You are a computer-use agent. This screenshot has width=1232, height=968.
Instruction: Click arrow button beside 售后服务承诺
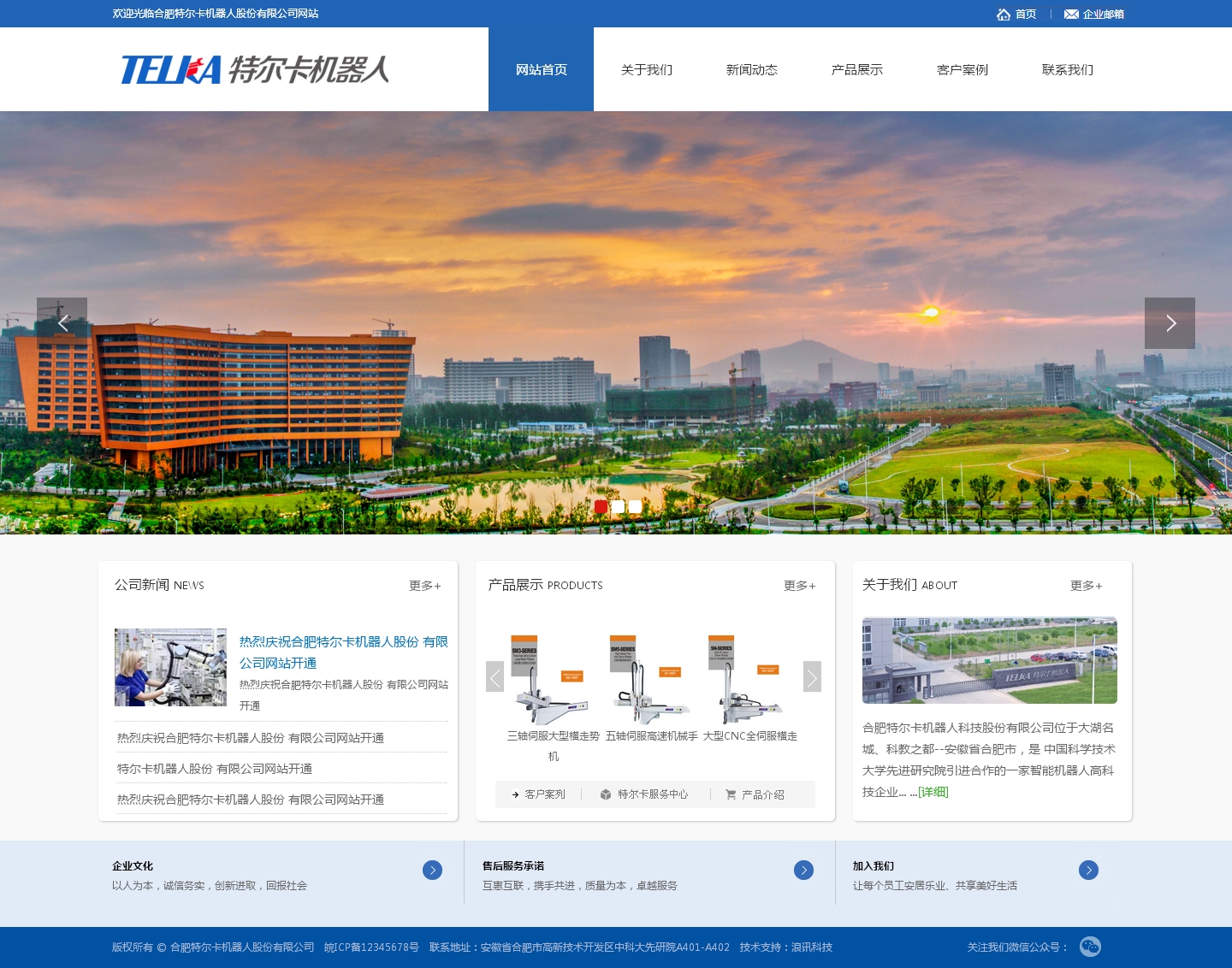(803, 870)
